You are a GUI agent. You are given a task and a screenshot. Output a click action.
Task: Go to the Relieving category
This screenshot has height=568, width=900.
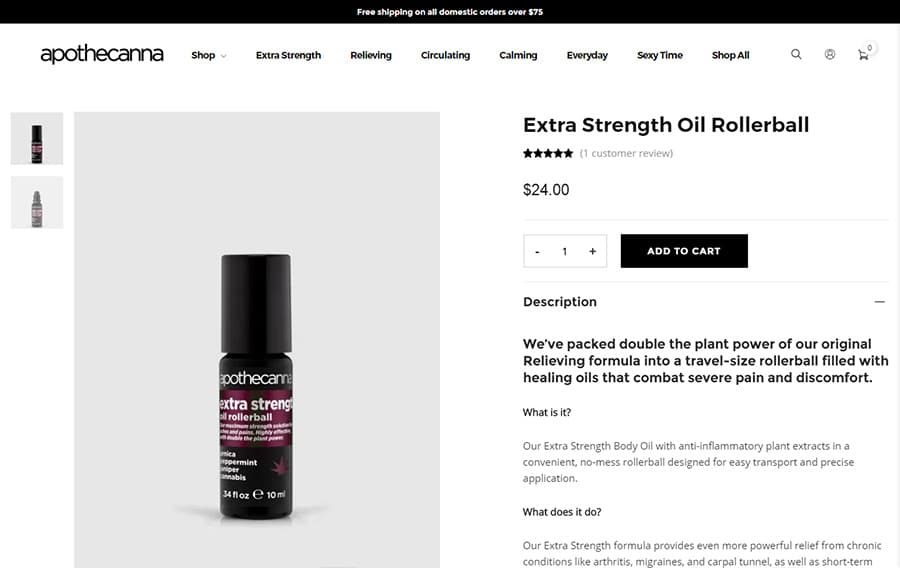click(x=371, y=56)
